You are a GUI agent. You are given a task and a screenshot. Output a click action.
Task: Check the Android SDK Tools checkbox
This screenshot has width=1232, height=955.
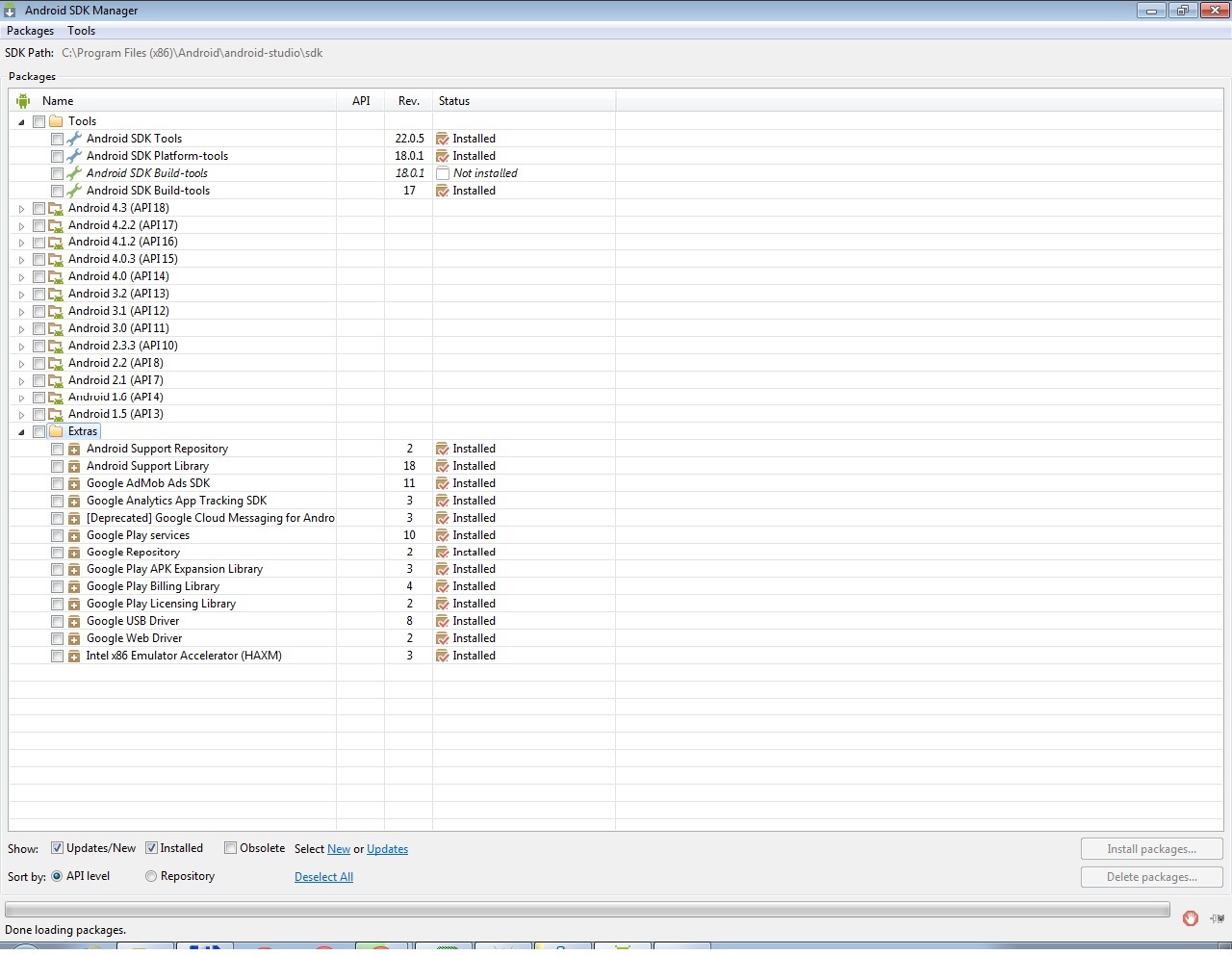[x=57, y=140]
